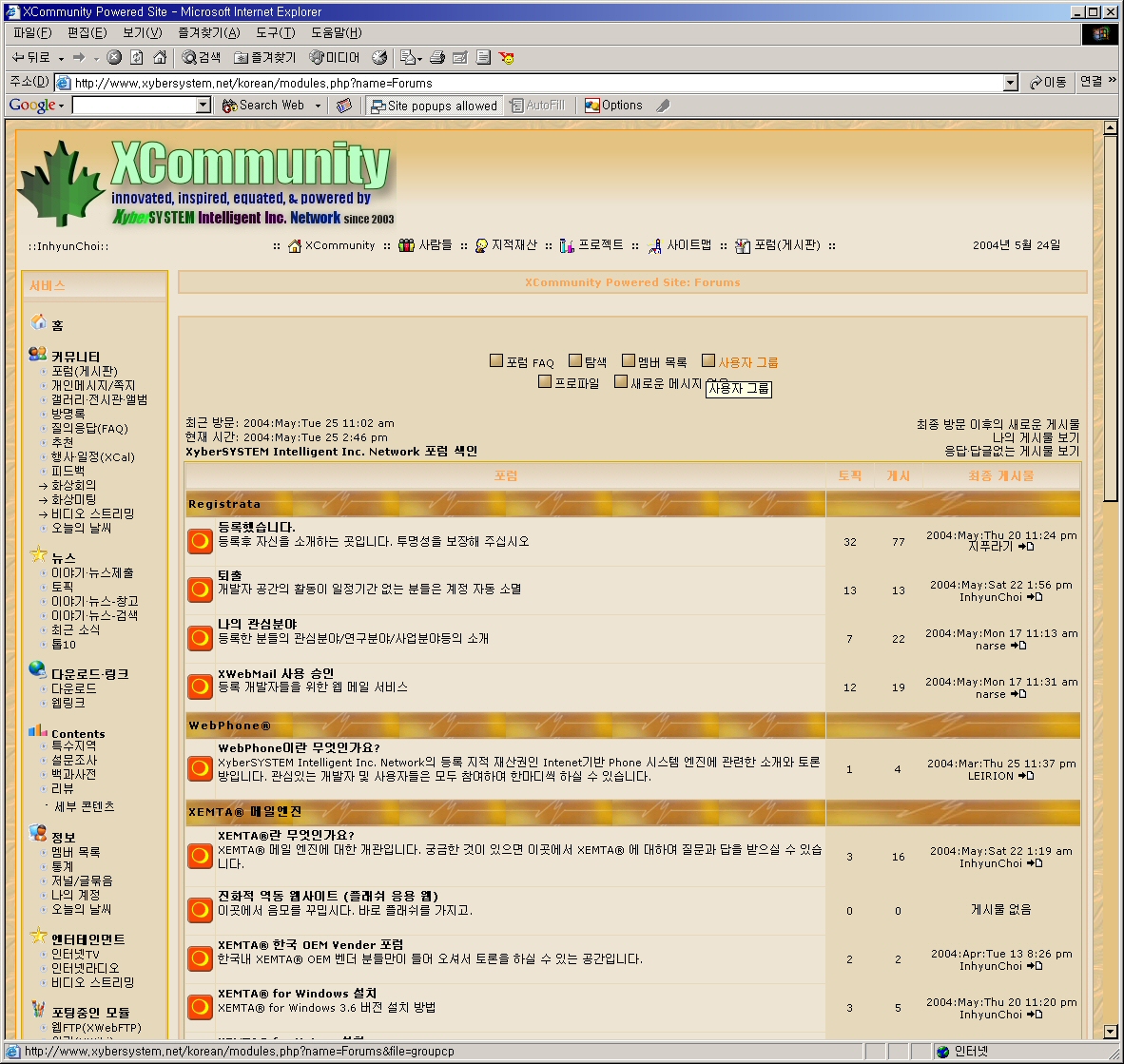
Task: Click the Print icon in the toolbar
Action: click(x=437, y=58)
